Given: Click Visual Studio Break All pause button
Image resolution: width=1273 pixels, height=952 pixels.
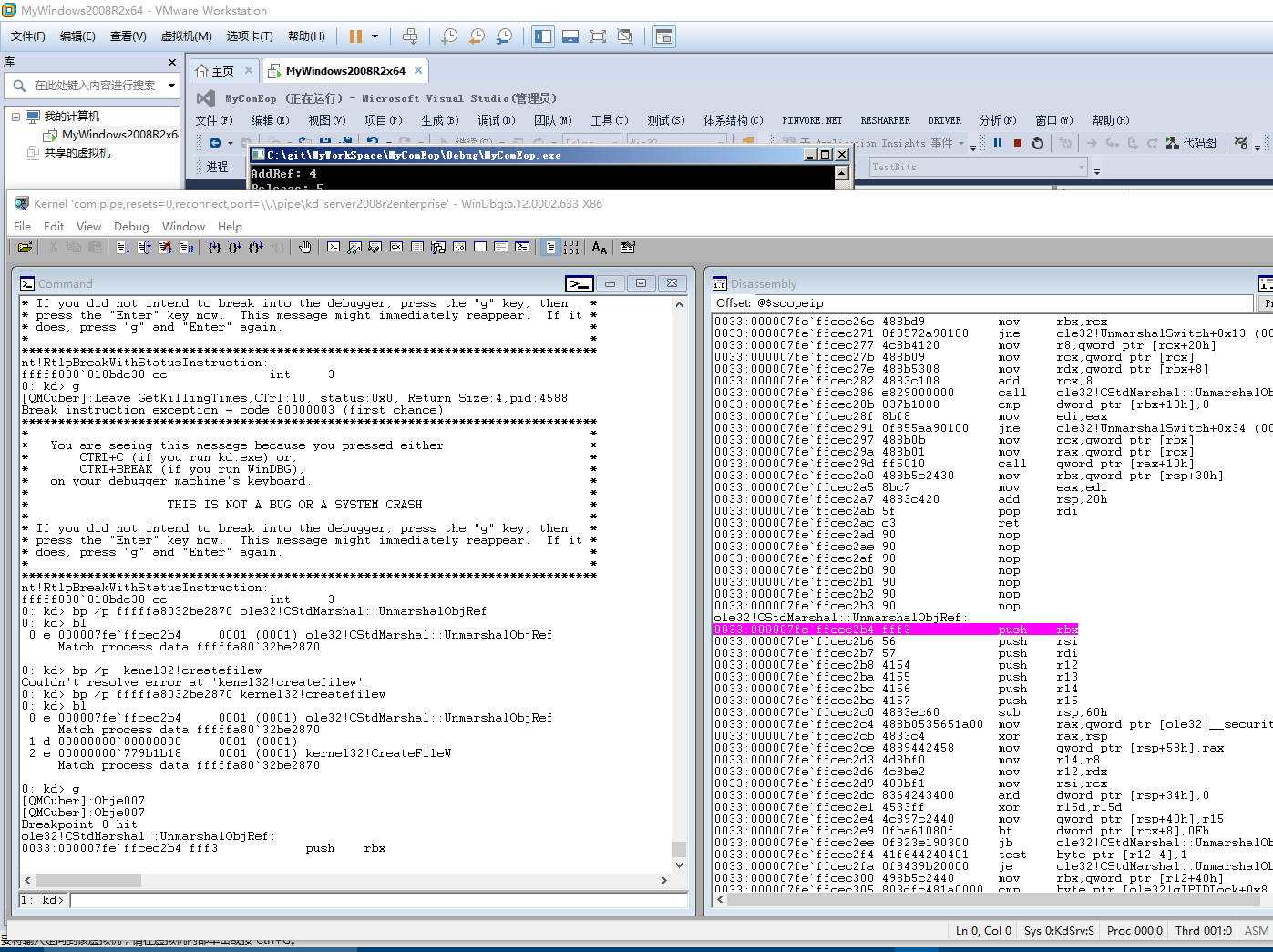Looking at the screenshot, I should [998, 143].
